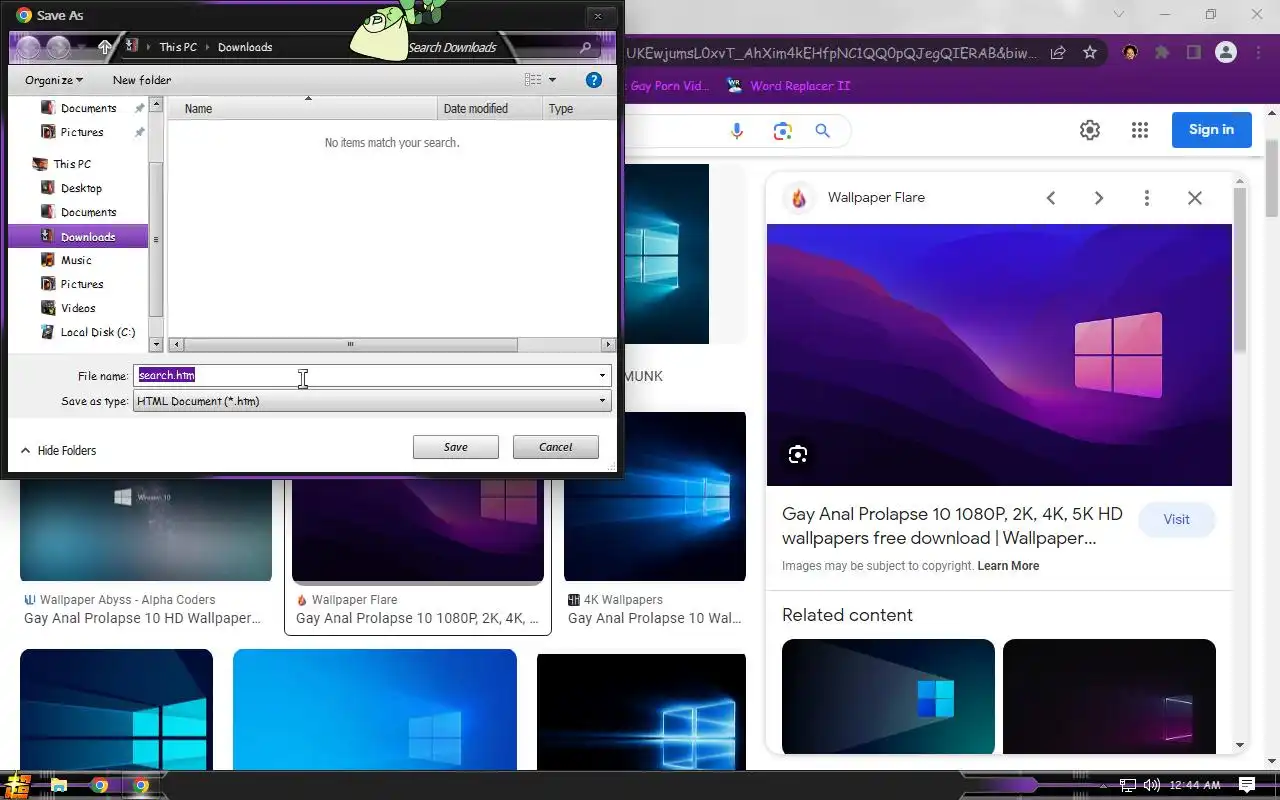Open Chrome extensions puzzle icon

[1162, 53]
